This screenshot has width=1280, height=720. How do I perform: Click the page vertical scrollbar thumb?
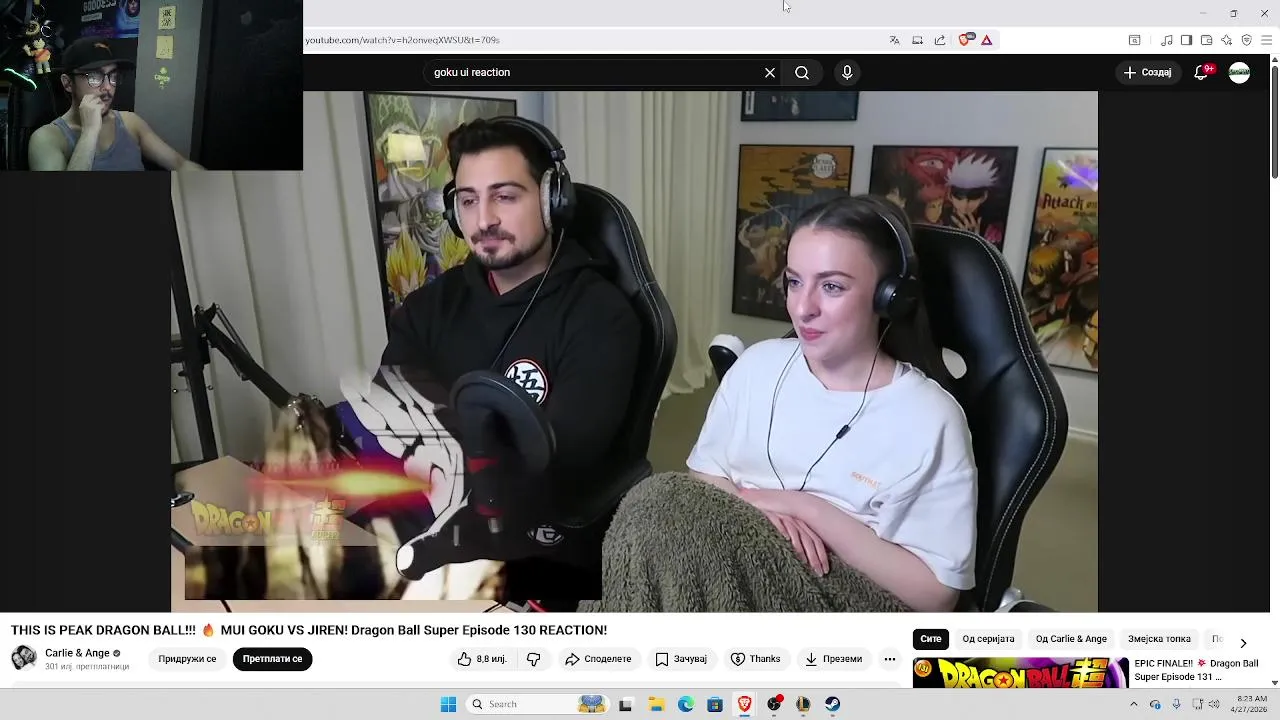click(1274, 122)
